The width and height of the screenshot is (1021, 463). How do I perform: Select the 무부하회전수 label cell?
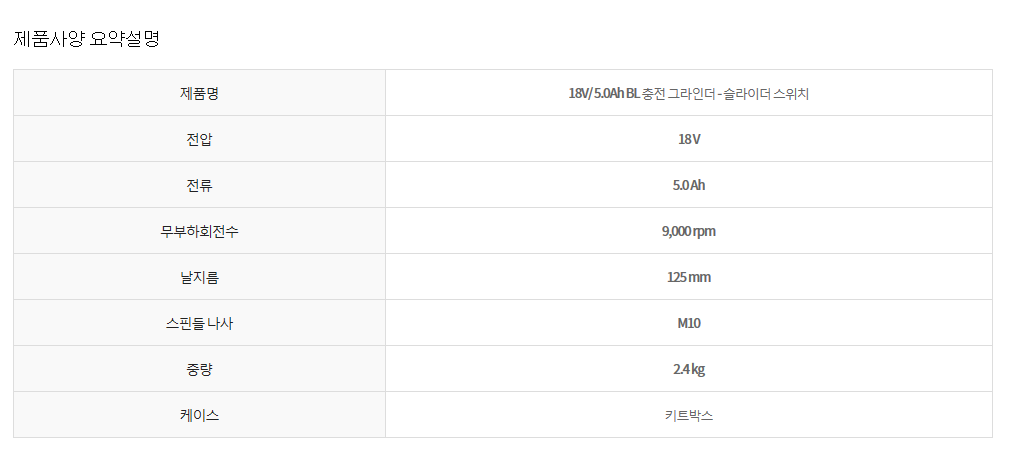[x=199, y=231]
